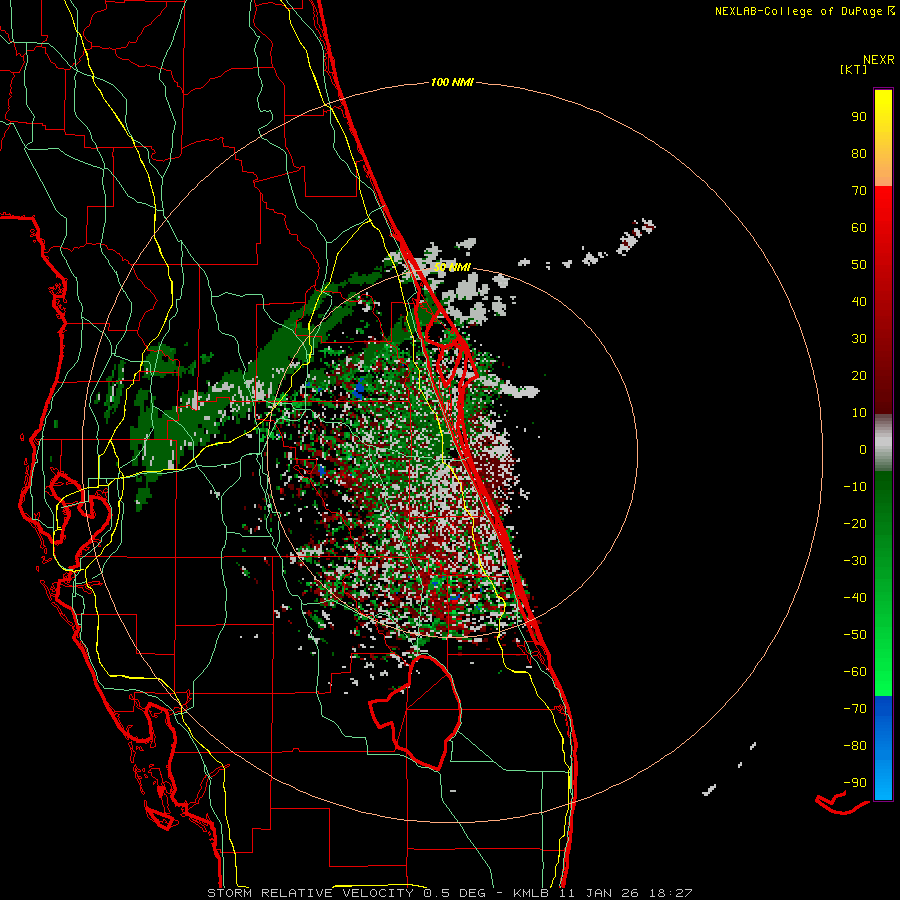Click the 100 NMI range ring label
Viewport: 900px width, 900px height.
point(452,82)
